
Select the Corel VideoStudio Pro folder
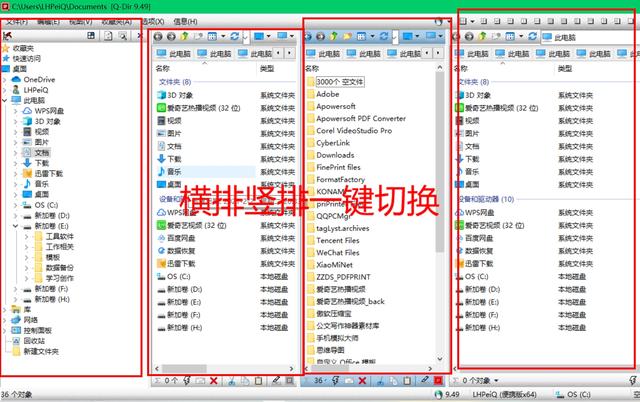pos(349,131)
